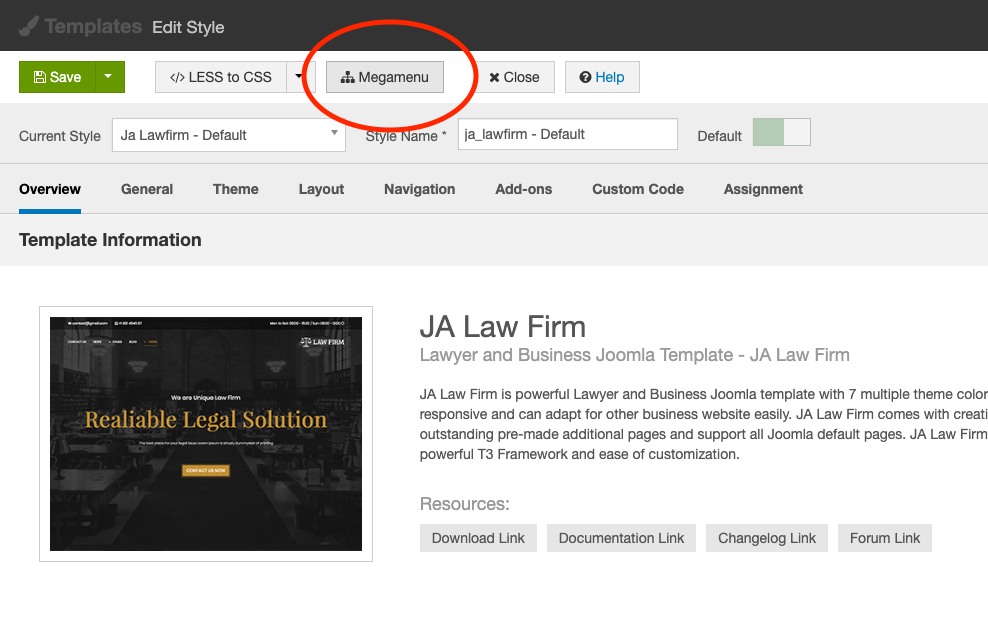
Task: Open the Save dropdown arrow
Action: click(110, 77)
